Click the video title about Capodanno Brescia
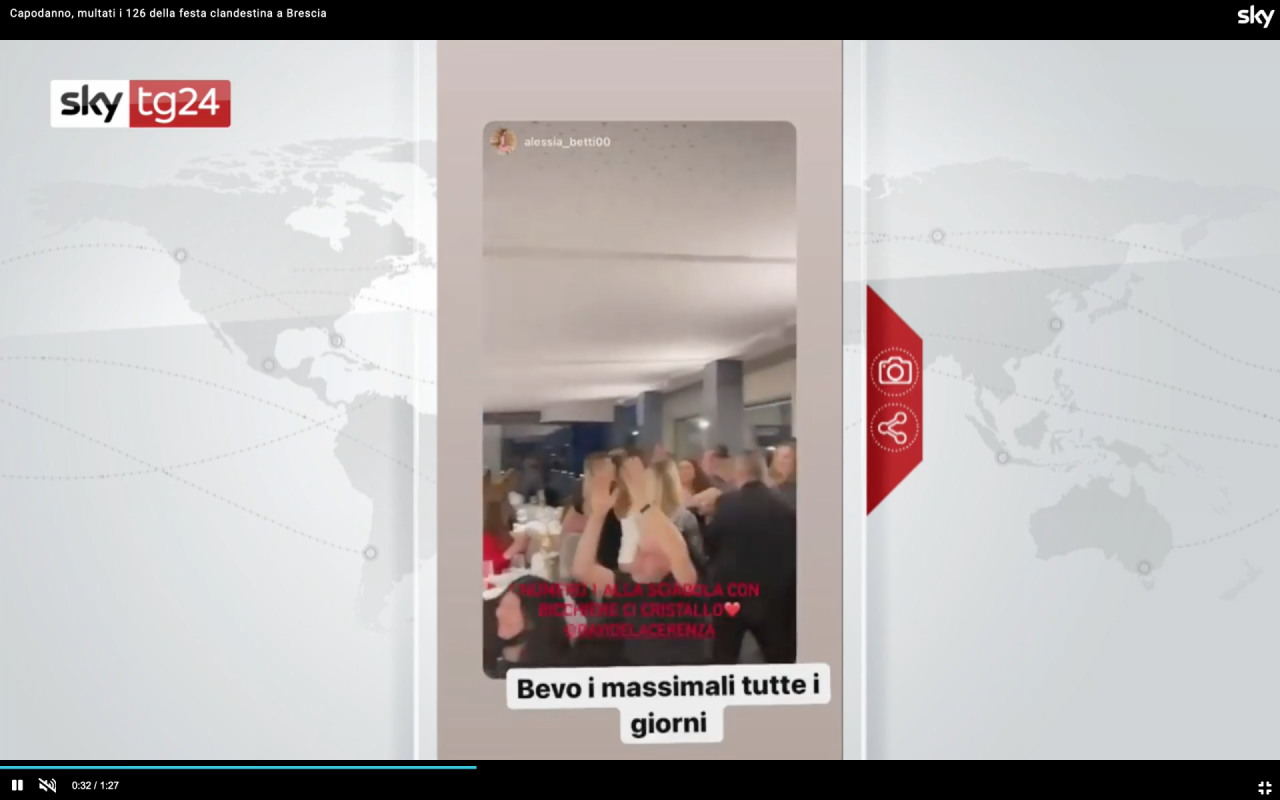The image size is (1280, 800). [168, 13]
